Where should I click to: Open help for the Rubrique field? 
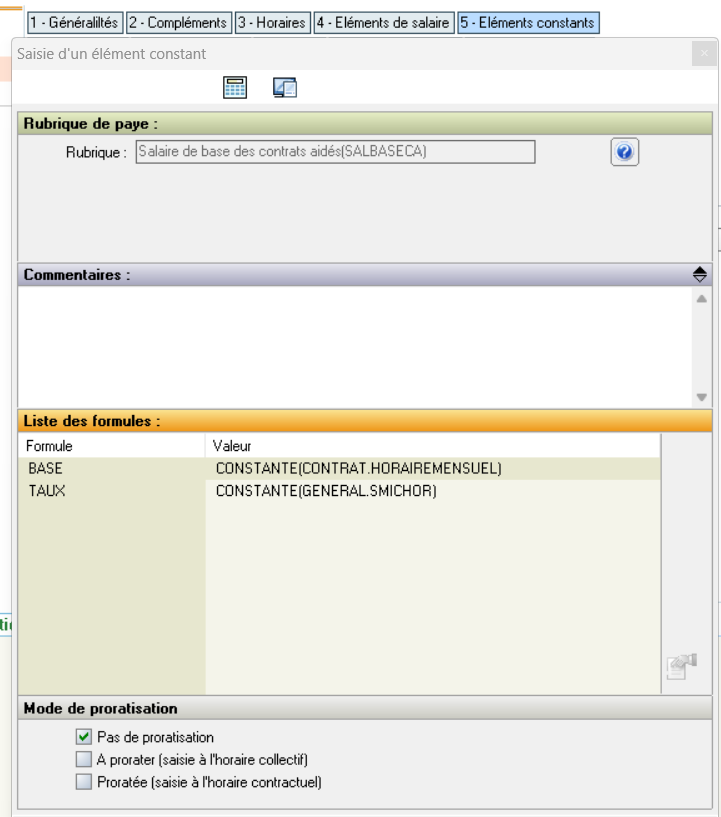(624, 152)
